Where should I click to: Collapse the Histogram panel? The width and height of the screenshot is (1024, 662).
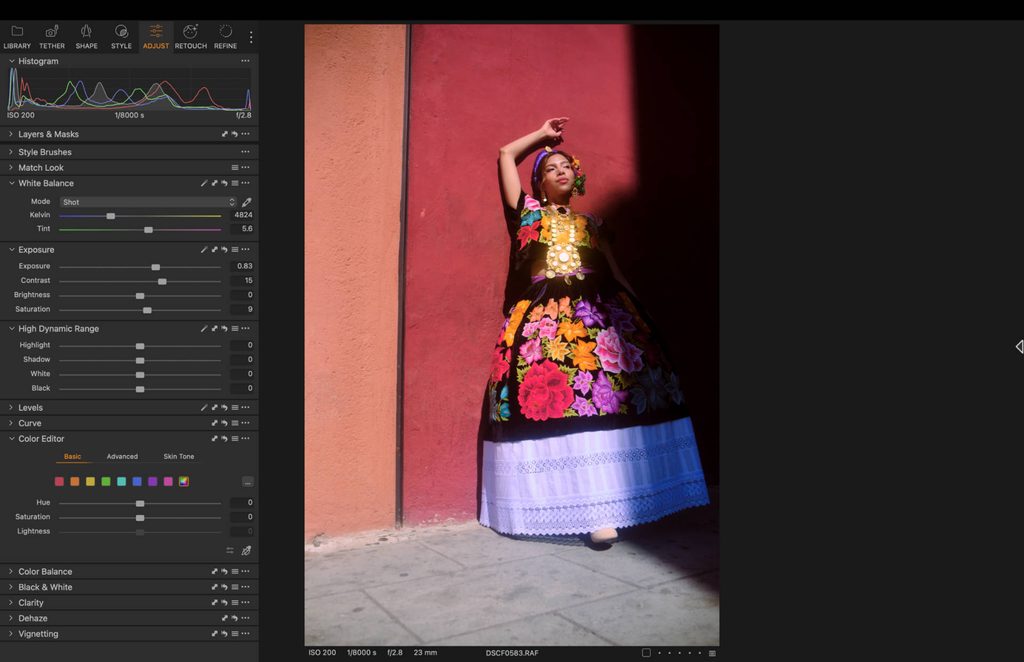coord(11,61)
